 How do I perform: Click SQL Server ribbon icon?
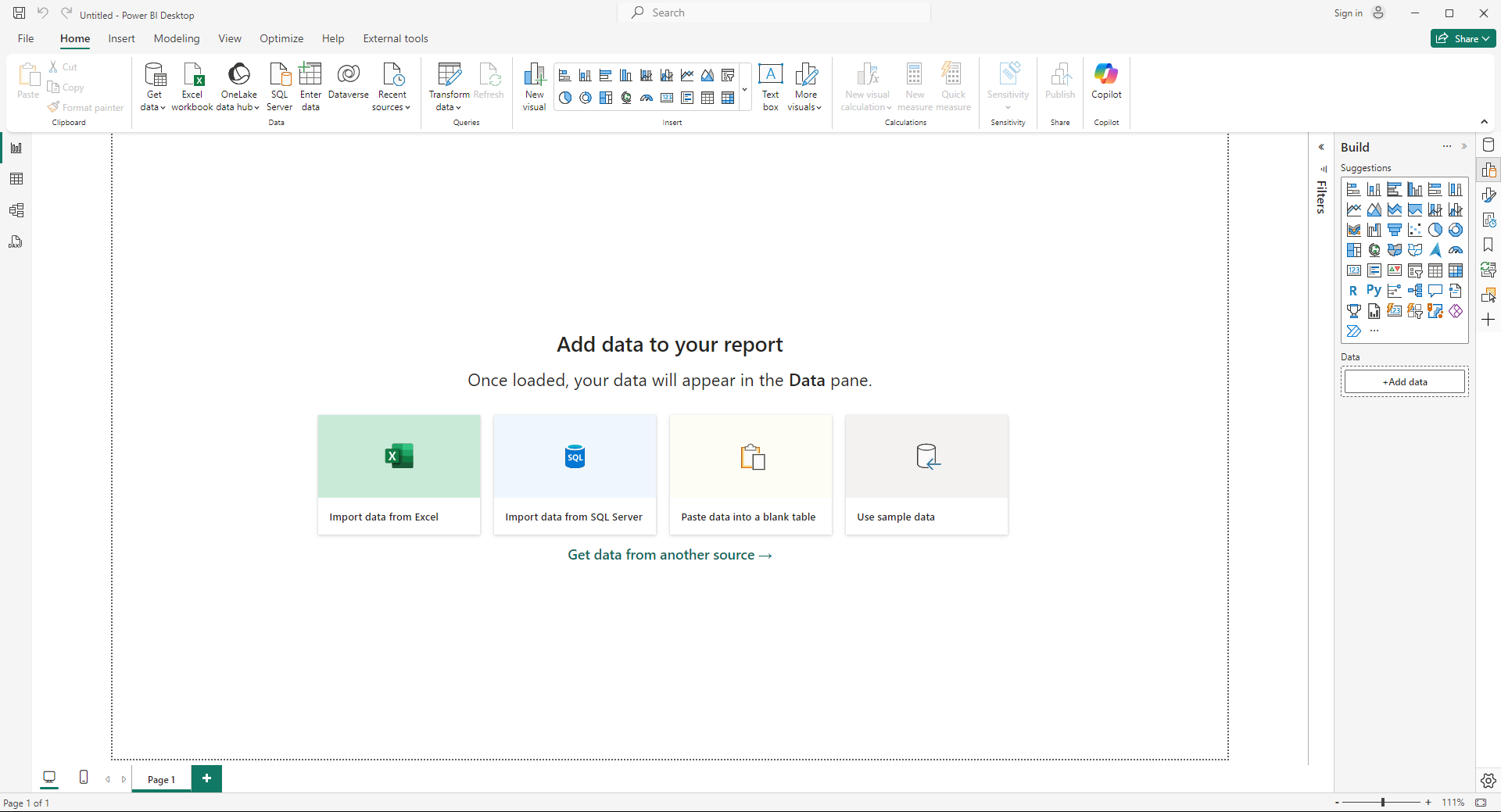point(280,87)
